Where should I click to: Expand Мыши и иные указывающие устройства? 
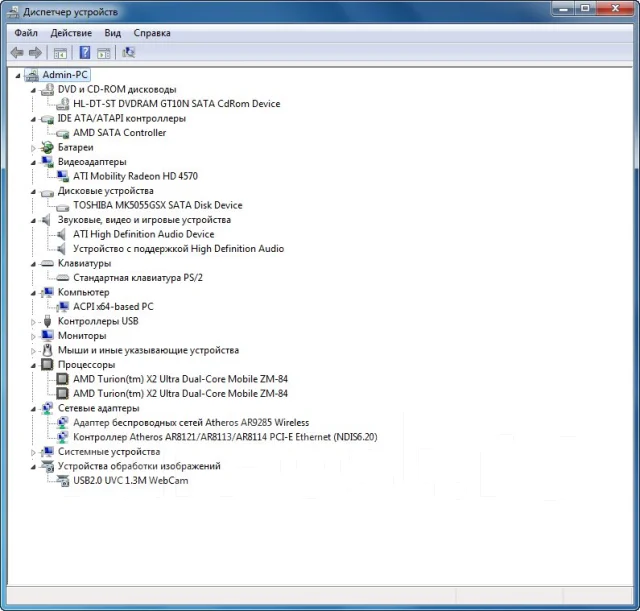point(33,351)
